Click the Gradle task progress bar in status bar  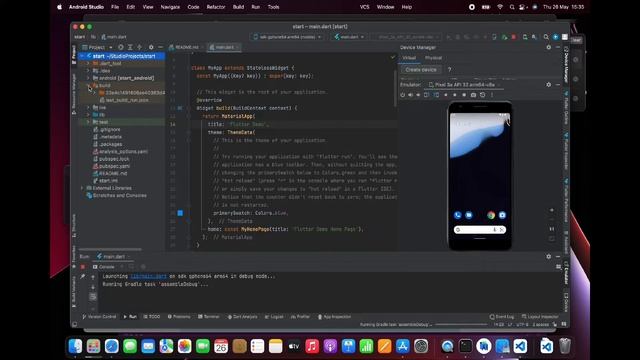coord(461,325)
